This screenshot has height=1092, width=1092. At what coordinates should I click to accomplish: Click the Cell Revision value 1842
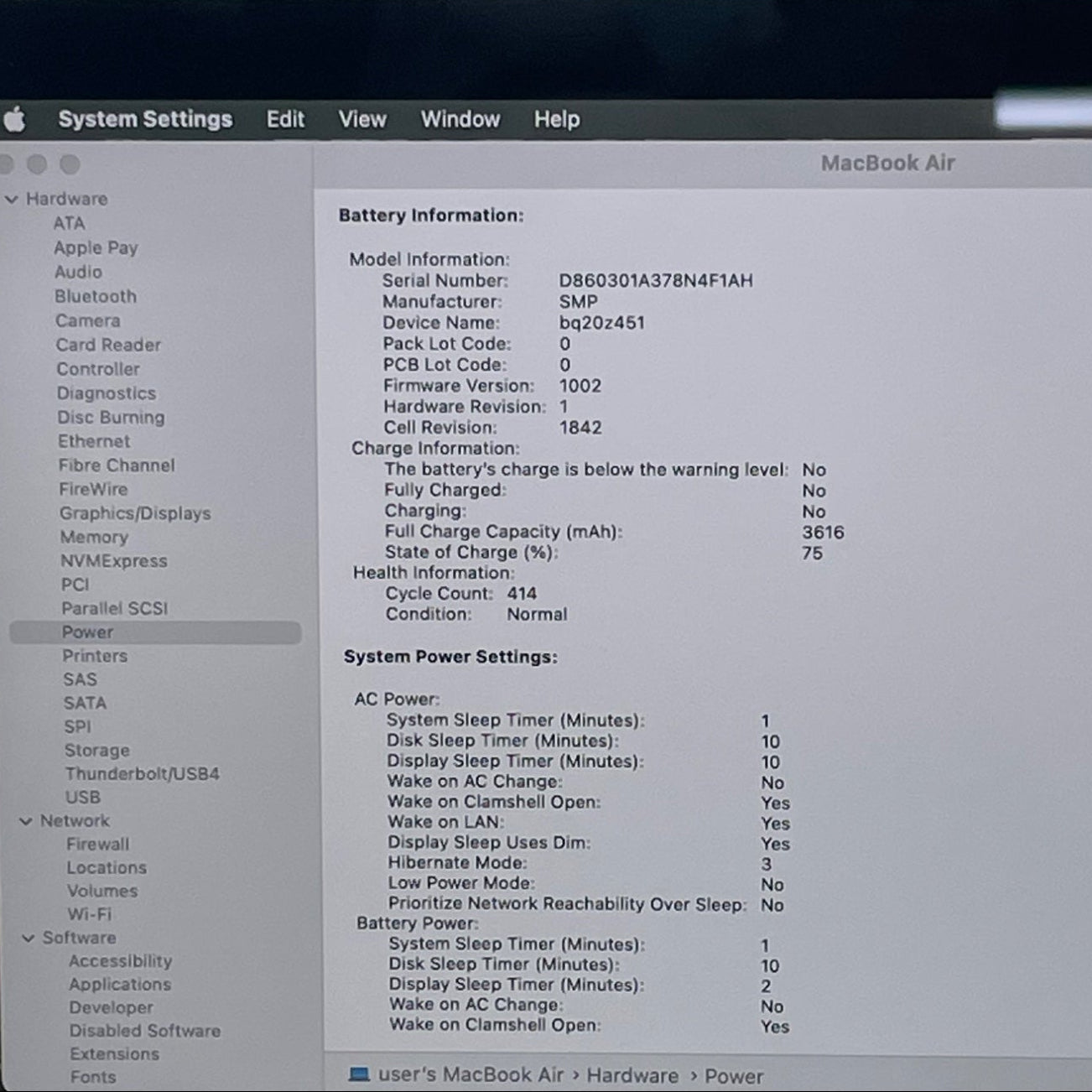click(580, 428)
